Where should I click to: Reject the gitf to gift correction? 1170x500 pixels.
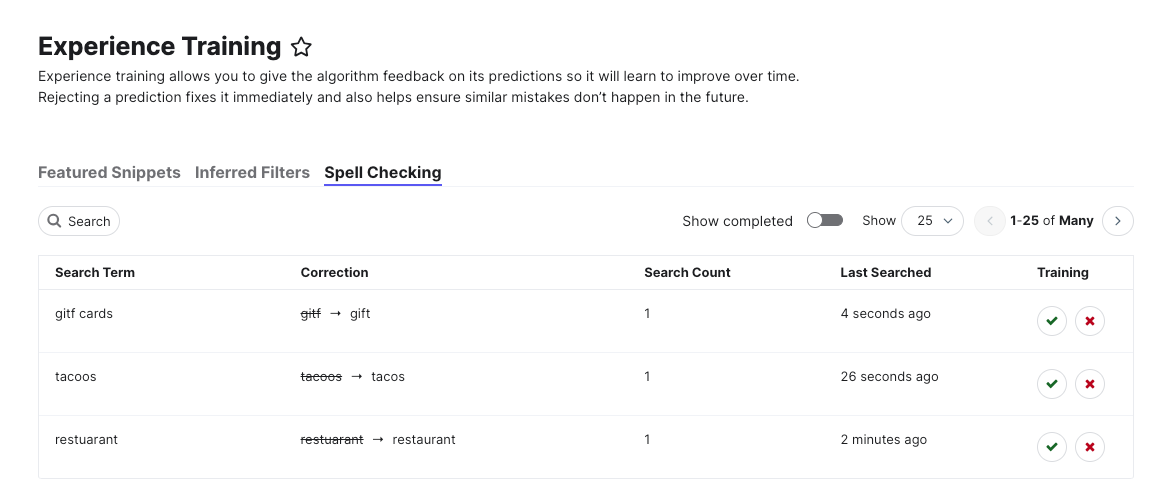point(1089,321)
